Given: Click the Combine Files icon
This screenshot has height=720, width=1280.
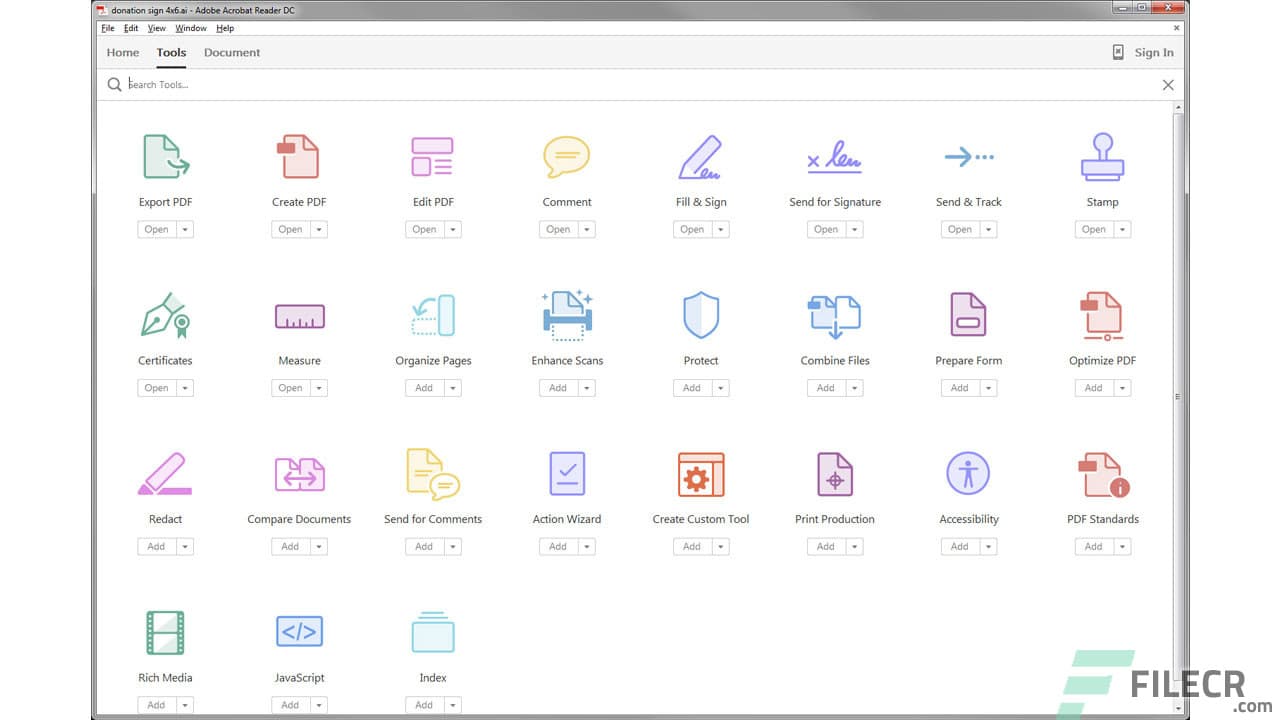Looking at the screenshot, I should pos(834,315).
